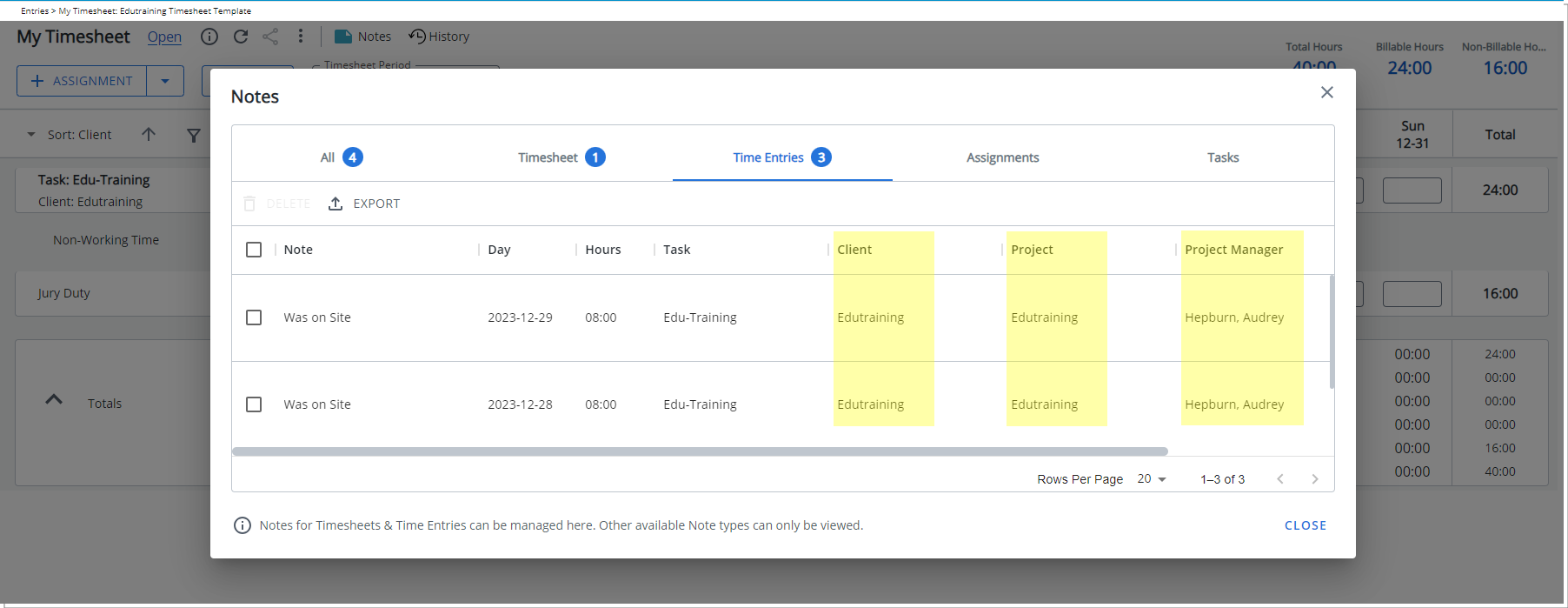Click the horizontal scrollbar in notes table
1568x608 pixels.
pos(700,451)
